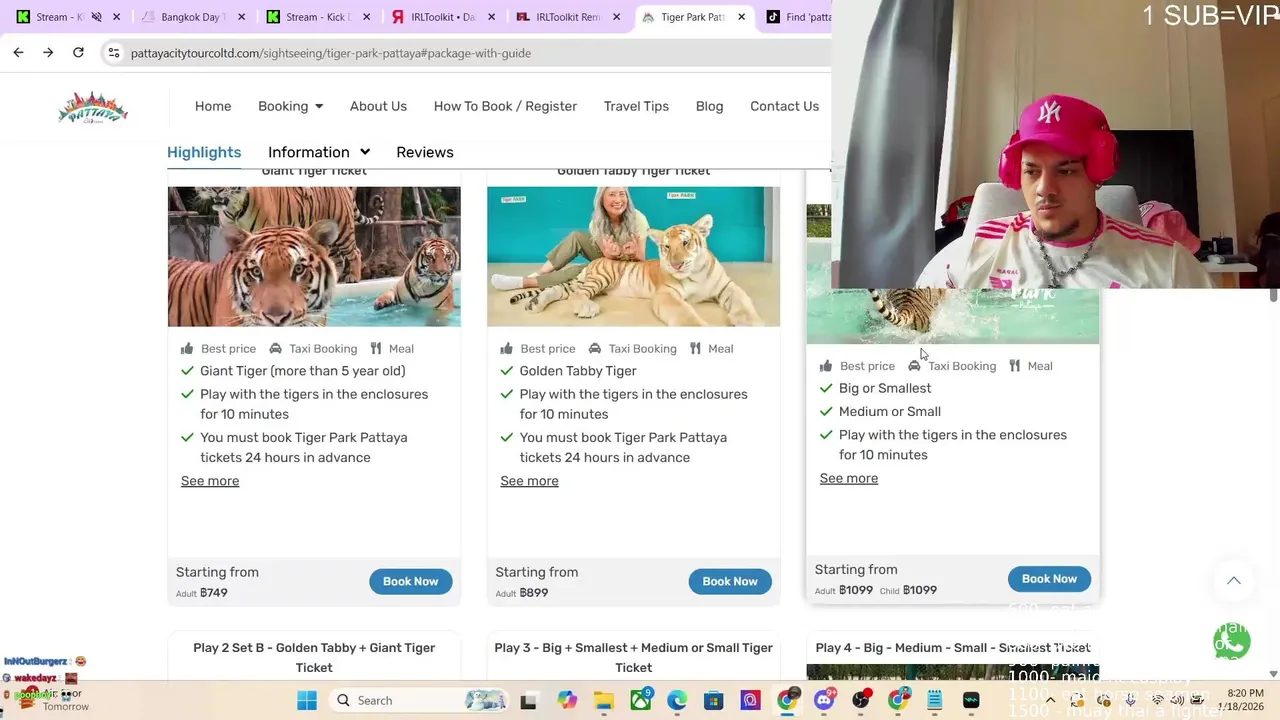Viewport: 1280px width, 720px height.
Task: Open the About Us page
Action: [x=378, y=106]
